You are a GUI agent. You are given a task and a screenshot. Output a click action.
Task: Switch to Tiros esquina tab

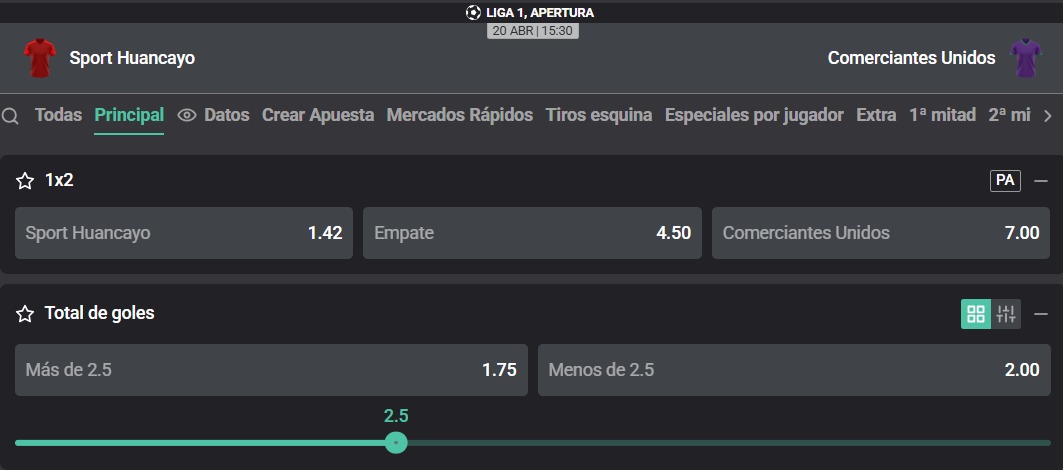[x=599, y=115]
